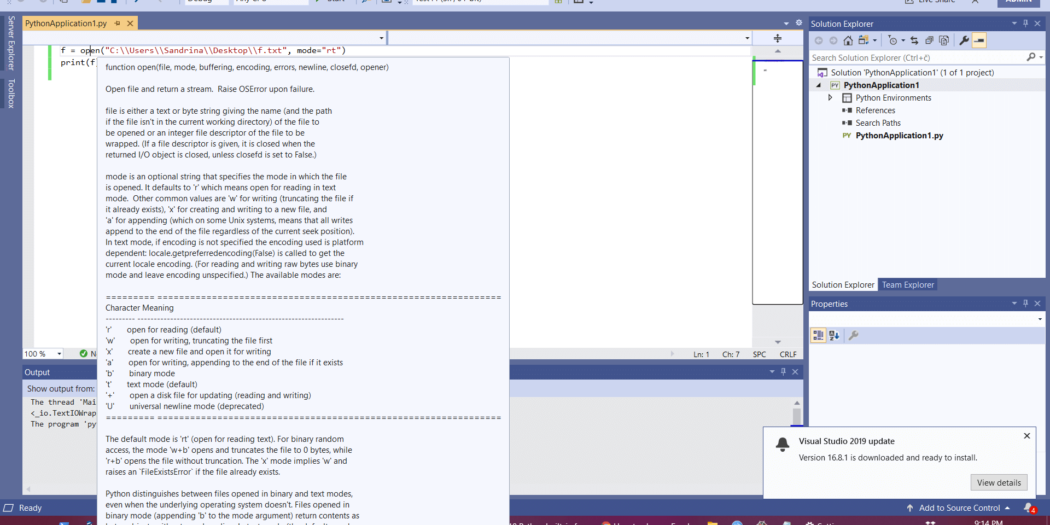Screen dimensions: 1050x525
Task: Click the SPC indicator in editor bar
Action: point(759,354)
